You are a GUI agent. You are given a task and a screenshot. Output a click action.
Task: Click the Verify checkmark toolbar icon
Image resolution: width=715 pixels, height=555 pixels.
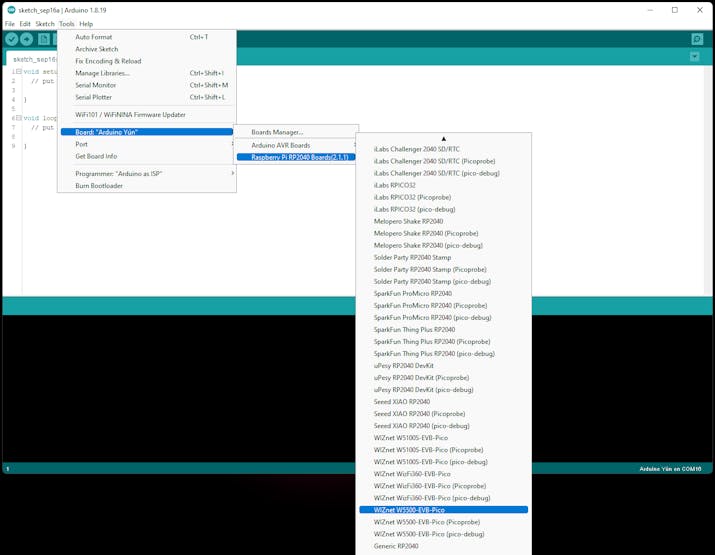[12, 39]
